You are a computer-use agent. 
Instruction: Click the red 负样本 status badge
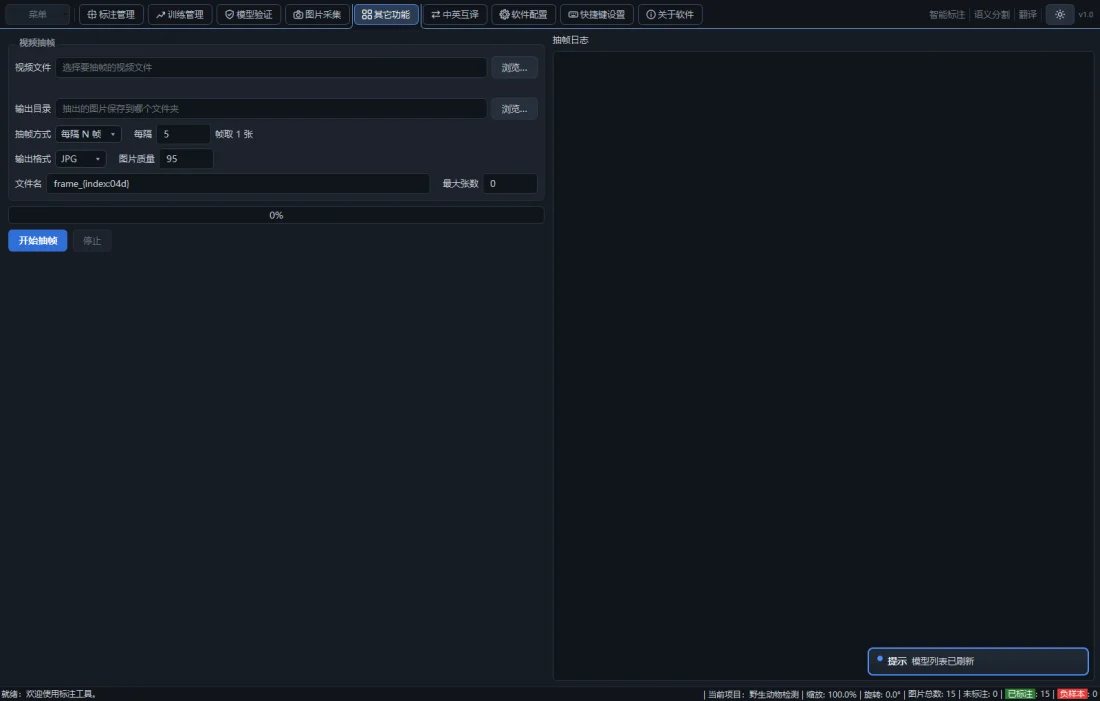[x=1072, y=694]
